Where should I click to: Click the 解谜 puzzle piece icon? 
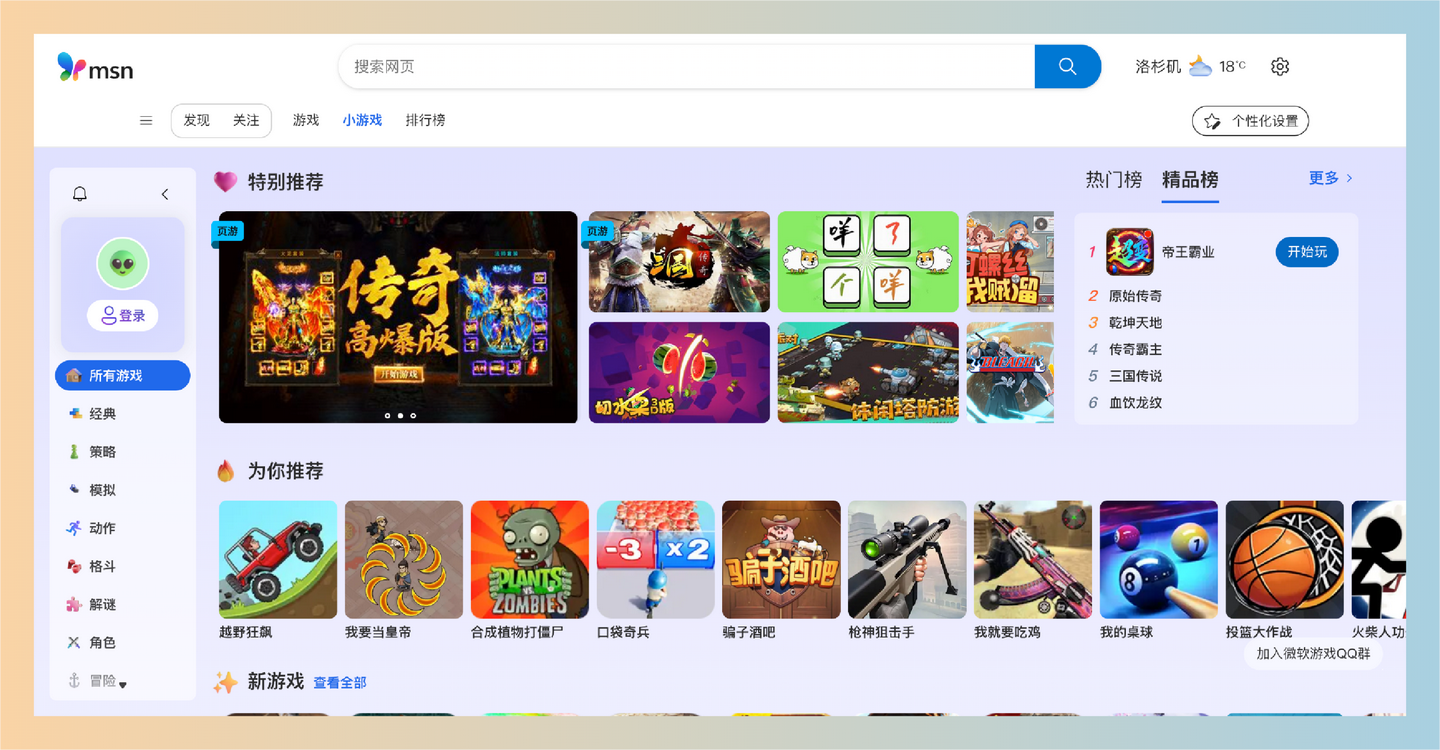(x=74, y=604)
